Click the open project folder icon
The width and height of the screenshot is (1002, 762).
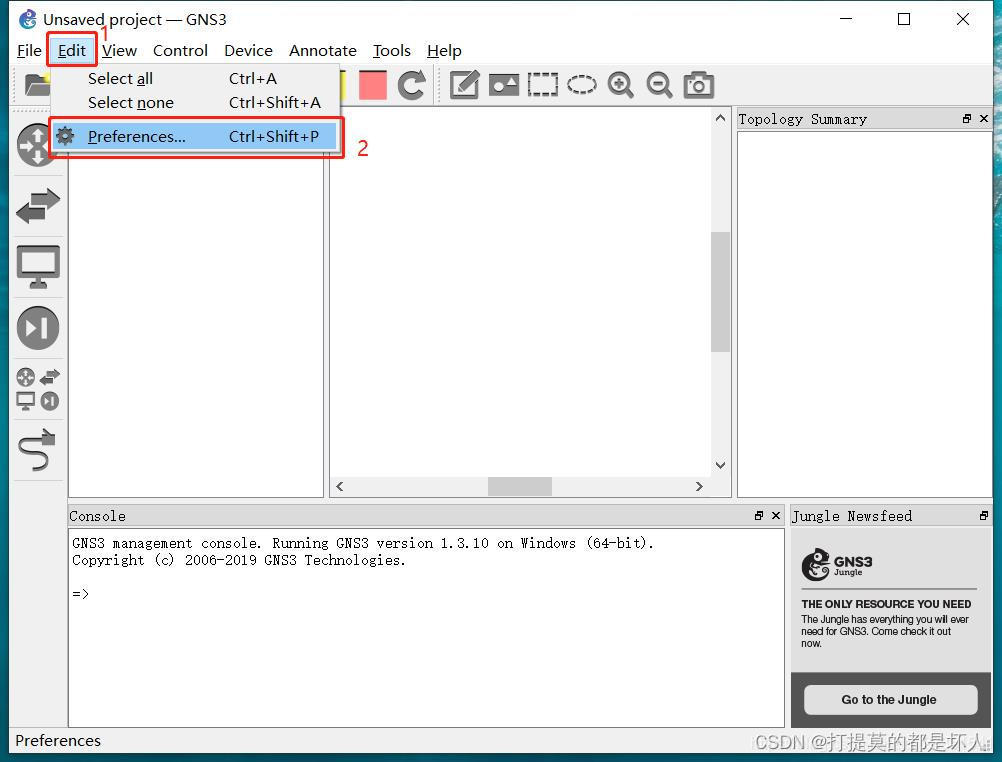click(x=37, y=84)
